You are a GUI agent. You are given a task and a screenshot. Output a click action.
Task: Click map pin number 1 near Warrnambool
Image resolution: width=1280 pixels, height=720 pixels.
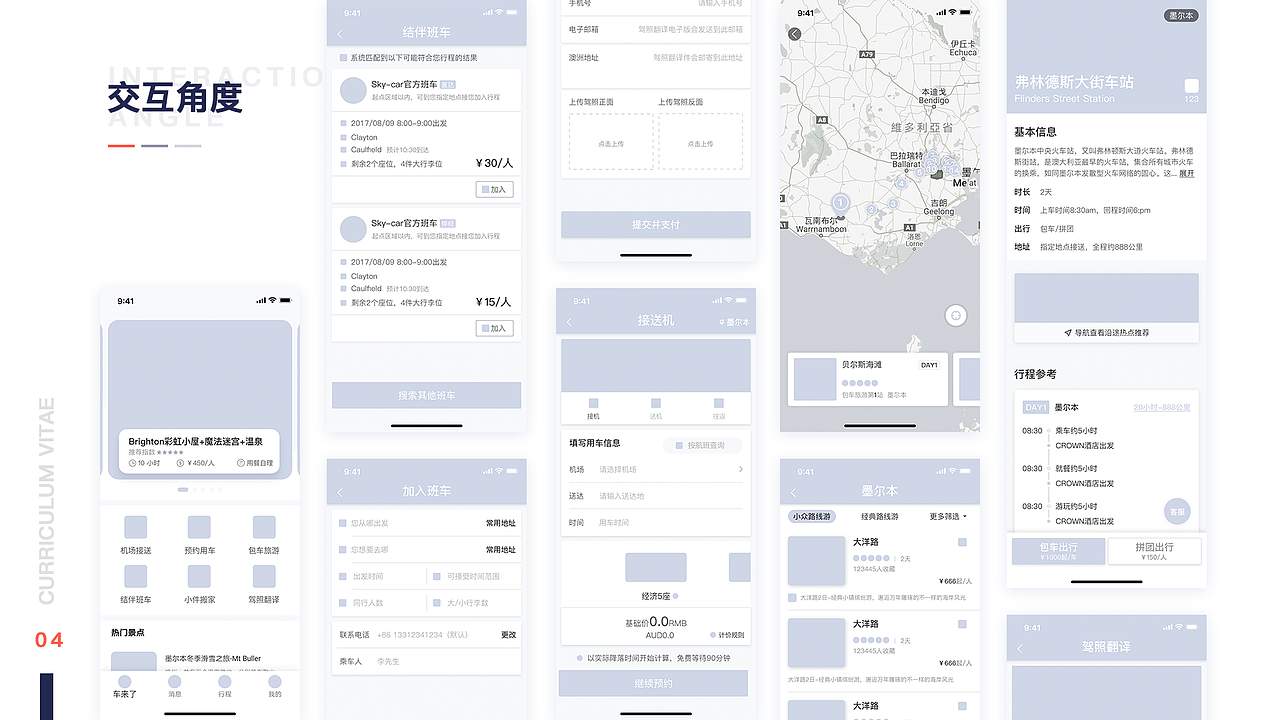[841, 203]
